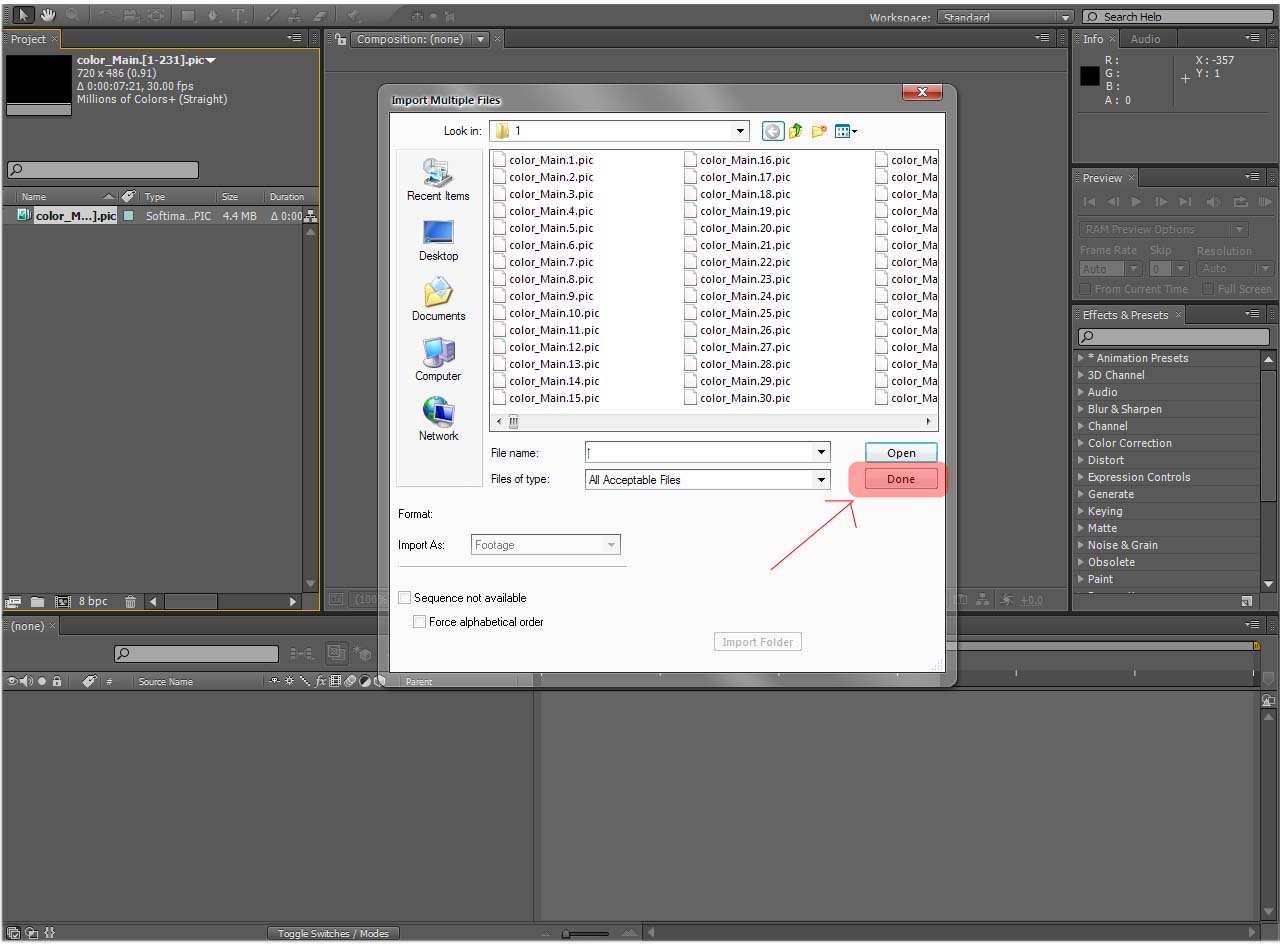The width and height of the screenshot is (1280, 944).
Task: Go to Desktop location in dialog
Action: tap(438, 240)
